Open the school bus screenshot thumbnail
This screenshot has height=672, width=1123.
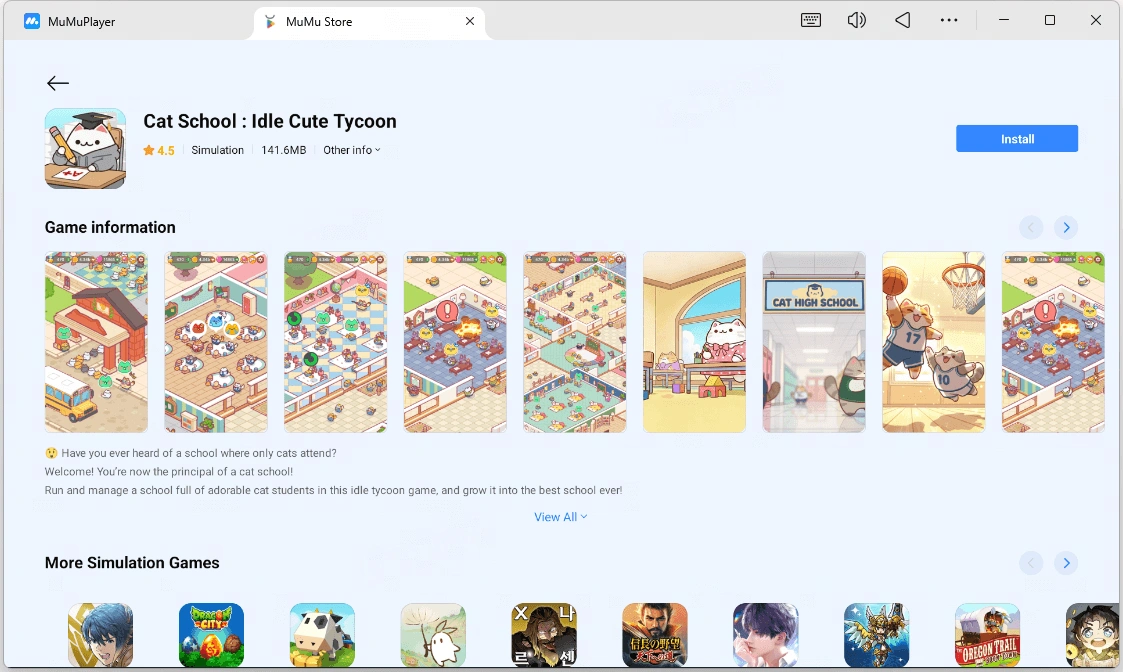(97, 342)
